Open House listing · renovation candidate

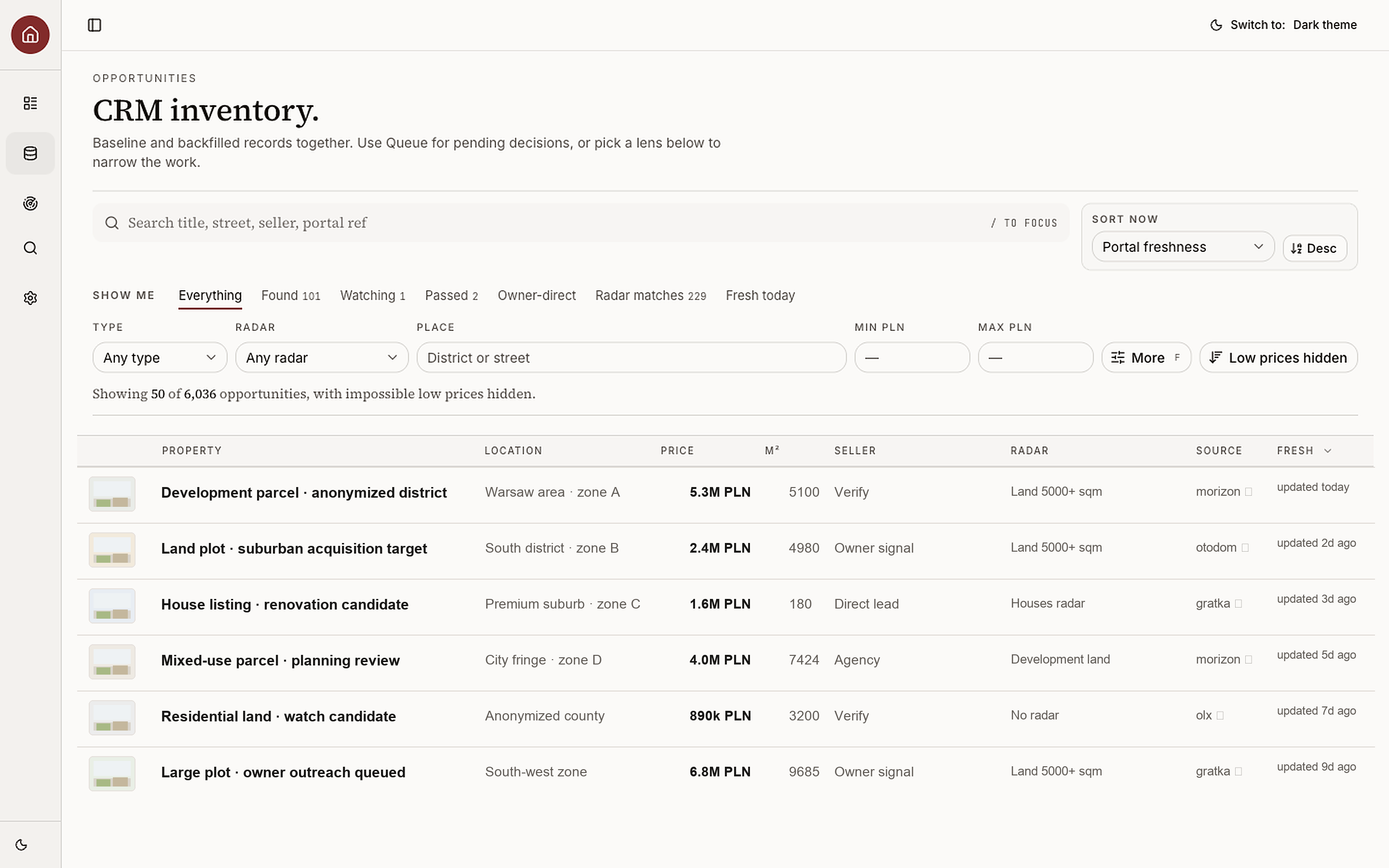(x=285, y=605)
